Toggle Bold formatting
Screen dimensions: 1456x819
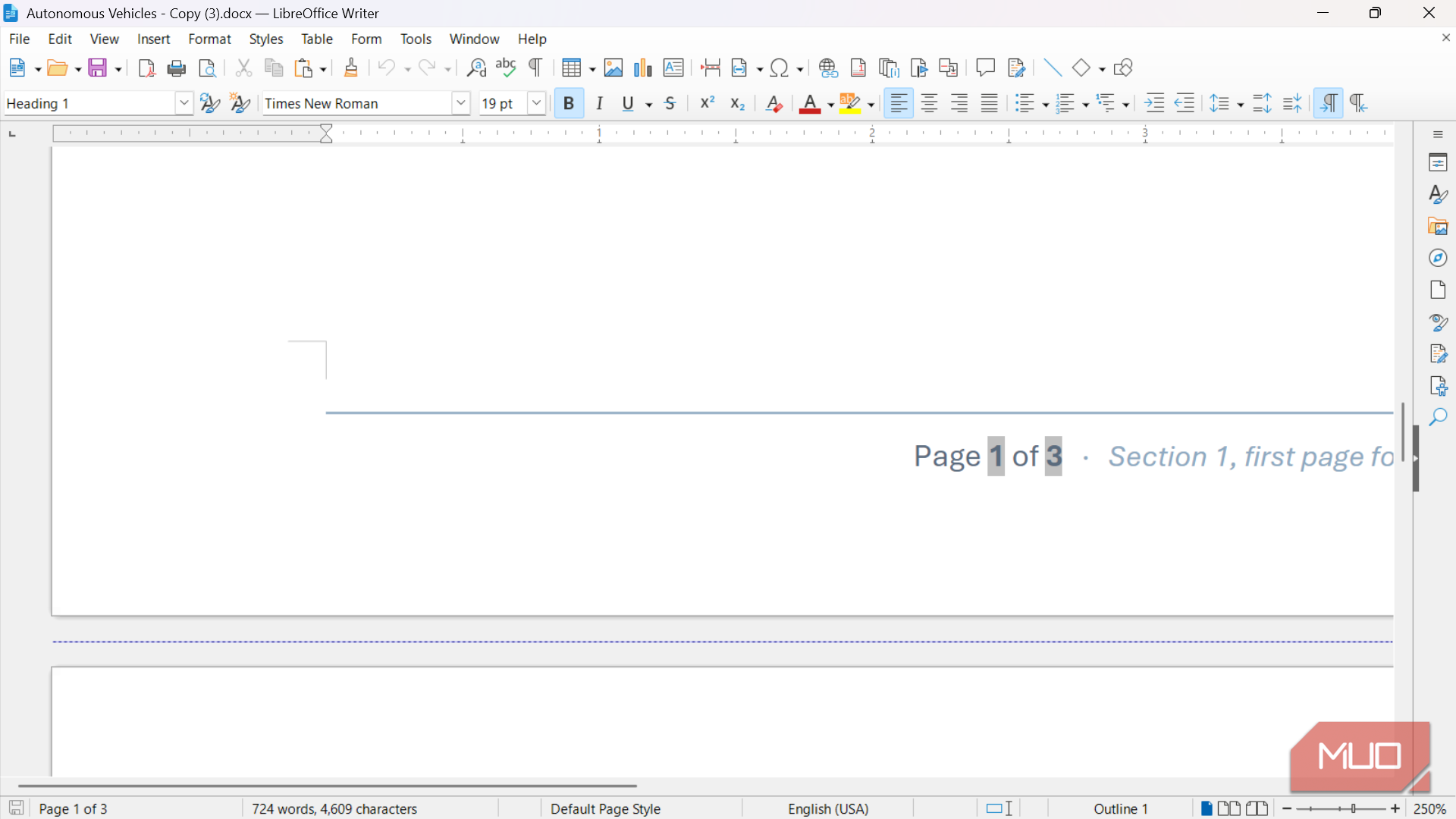click(x=569, y=103)
